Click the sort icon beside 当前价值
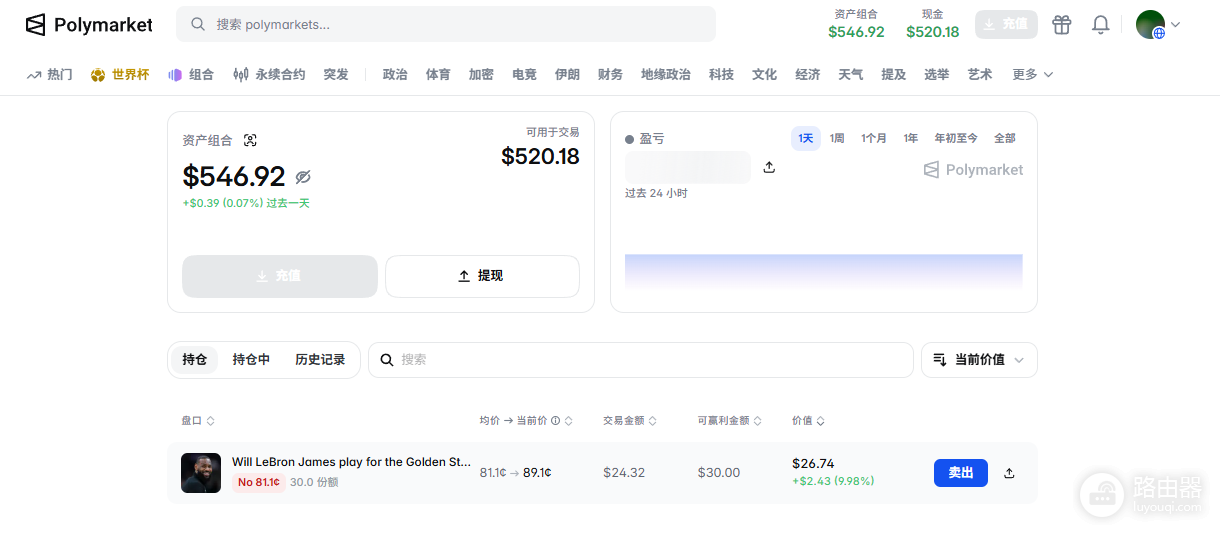Screen dimensions: 1220x535 (x=939, y=359)
